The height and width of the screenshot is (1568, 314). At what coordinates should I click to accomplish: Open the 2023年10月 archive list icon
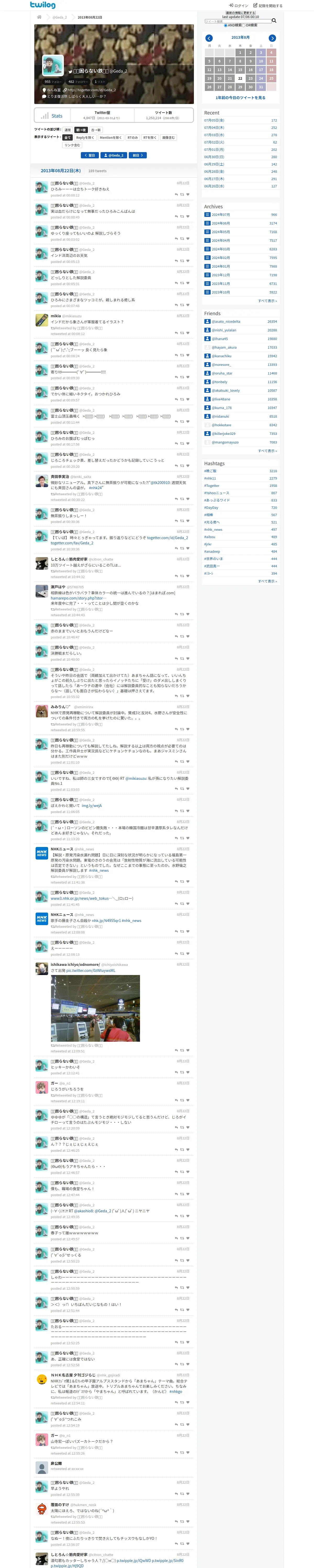click(x=207, y=292)
